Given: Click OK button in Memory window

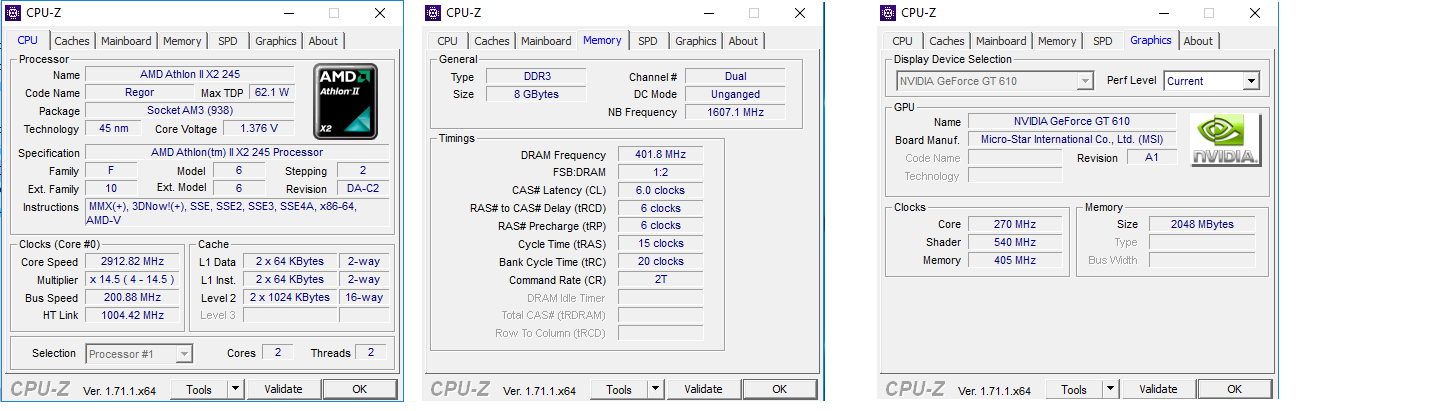Looking at the screenshot, I should (x=780, y=389).
